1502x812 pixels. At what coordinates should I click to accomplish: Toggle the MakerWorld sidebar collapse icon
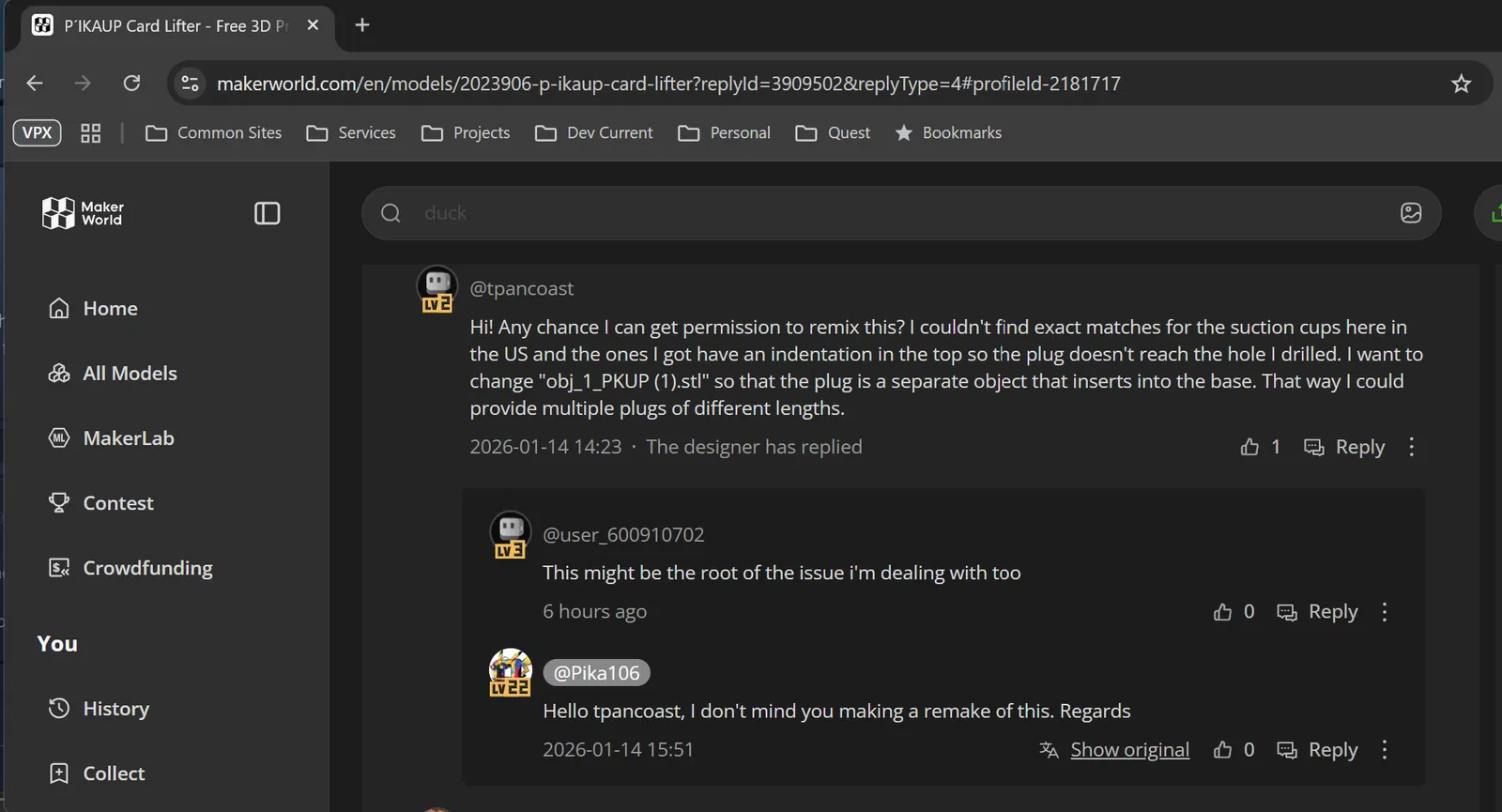[x=267, y=214]
